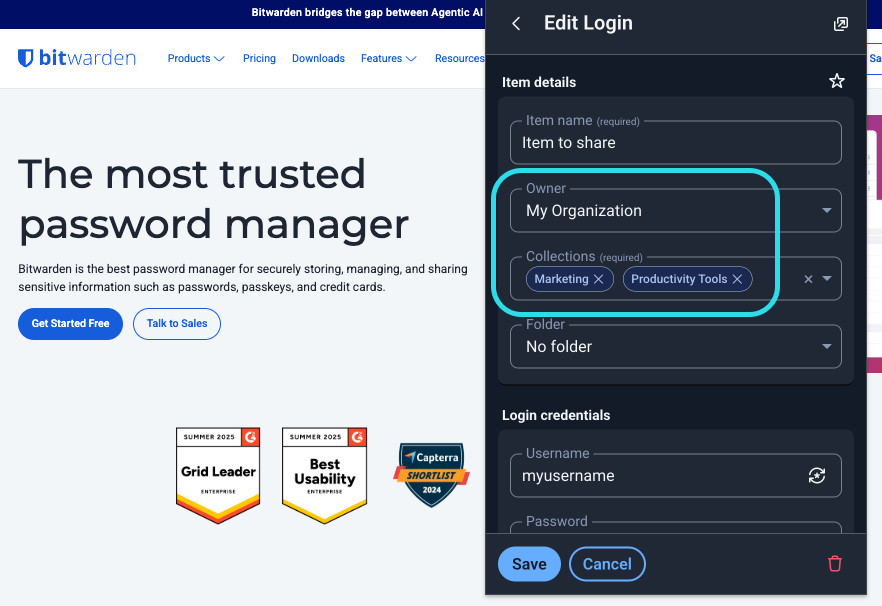
Task: Click the Cancel button
Action: point(607,564)
